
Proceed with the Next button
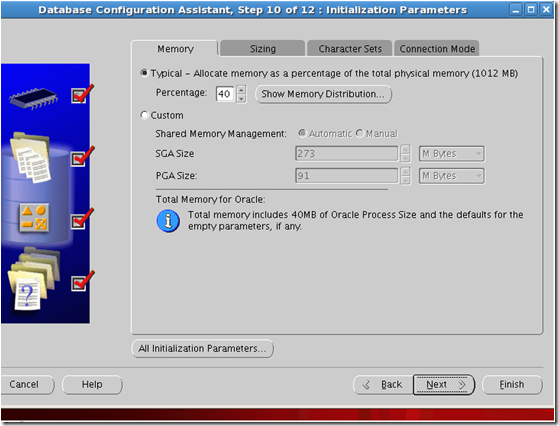click(x=444, y=385)
